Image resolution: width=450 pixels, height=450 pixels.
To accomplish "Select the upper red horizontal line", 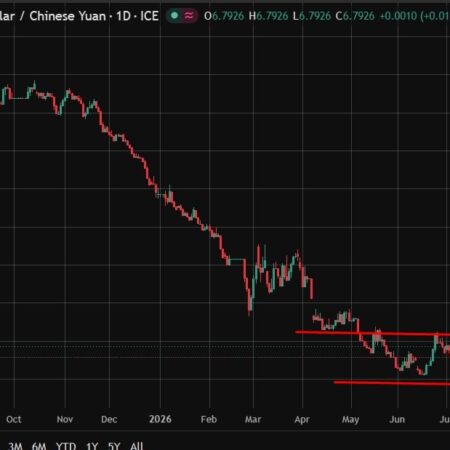I will pyautogui.click(x=373, y=333).
